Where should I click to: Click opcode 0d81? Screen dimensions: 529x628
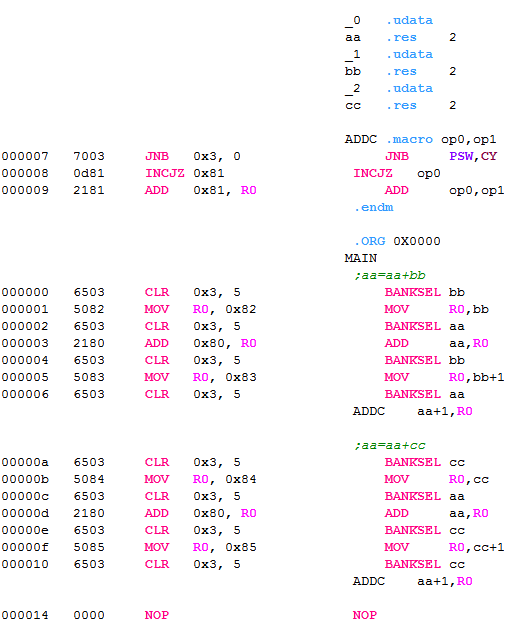point(89,173)
